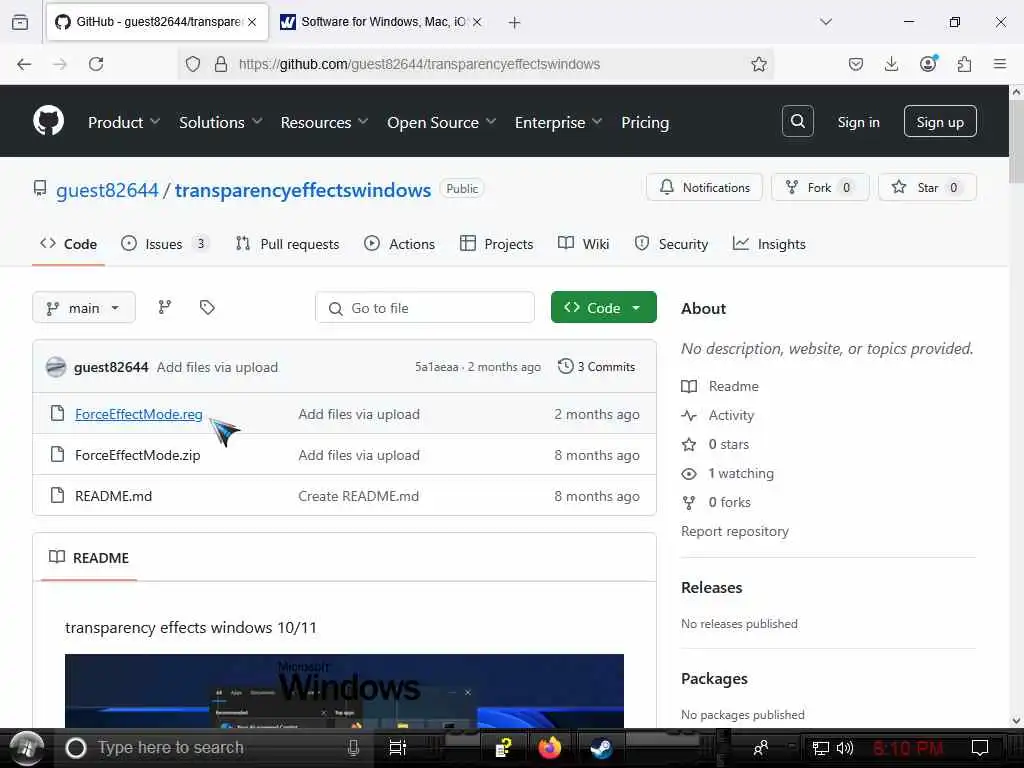Click the Firefox back arrow
Screen dimensions: 1024x768
click(x=24, y=64)
